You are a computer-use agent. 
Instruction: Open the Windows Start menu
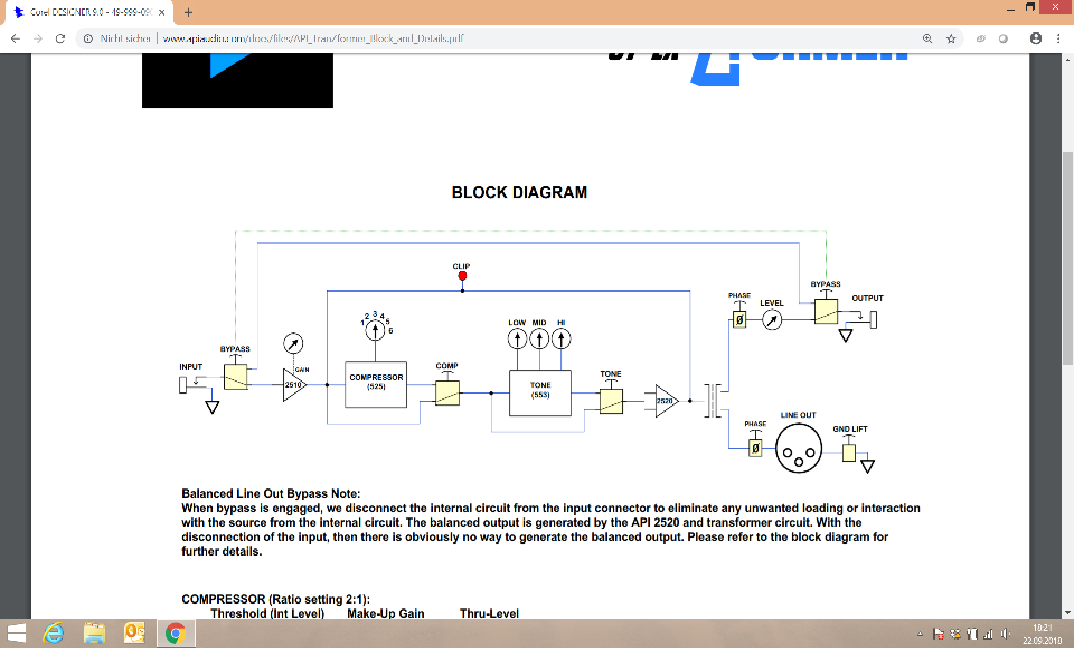19,633
